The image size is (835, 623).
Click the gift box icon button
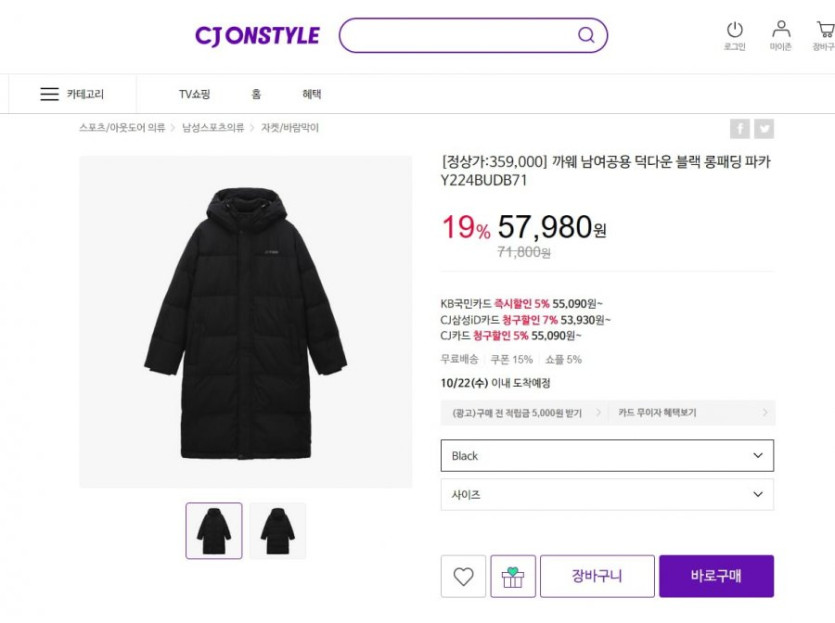[x=513, y=576]
